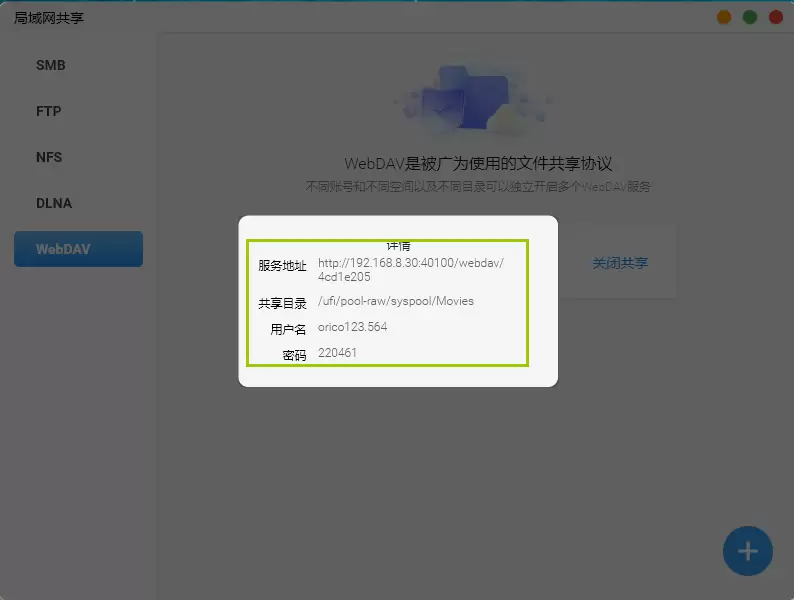
Task: Click the orange minimize window button
Action: (724, 17)
